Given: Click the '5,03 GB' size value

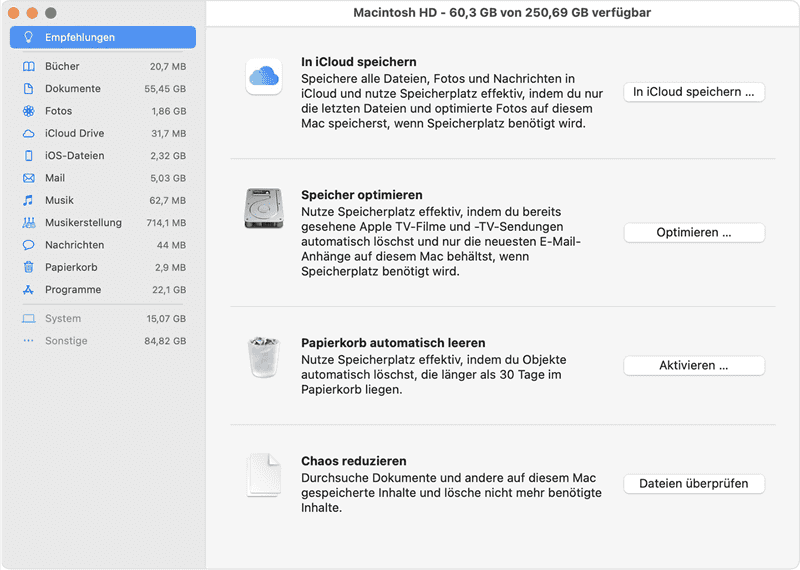Looking at the screenshot, I should (x=168, y=179).
